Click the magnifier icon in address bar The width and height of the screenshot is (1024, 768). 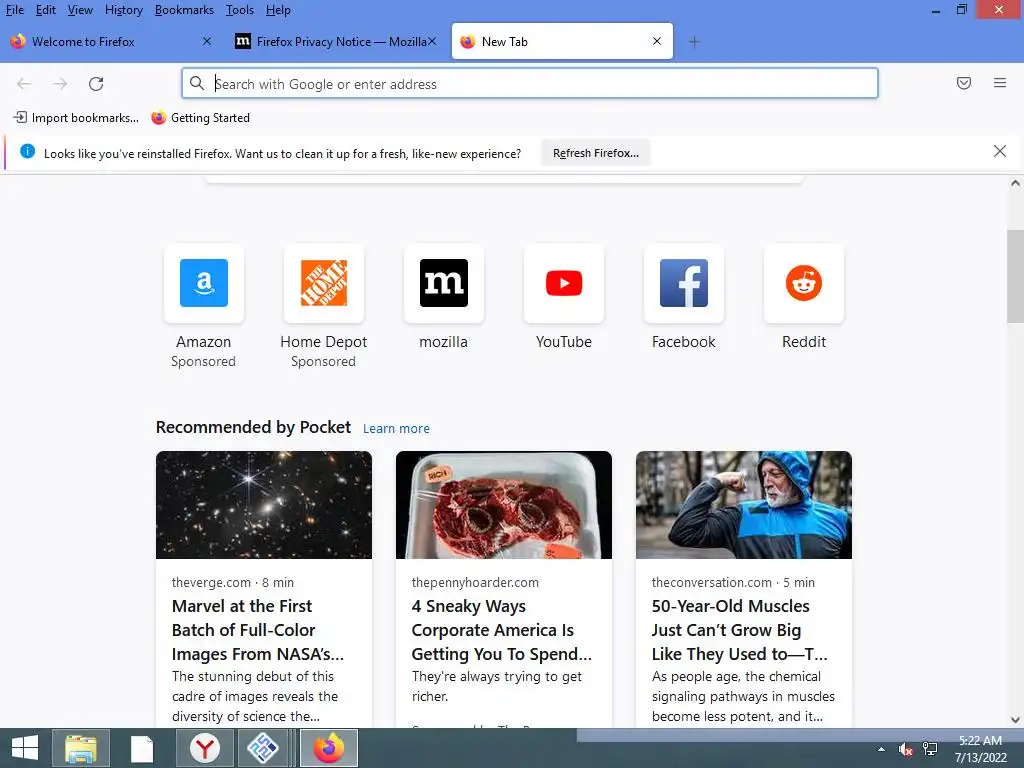[197, 83]
